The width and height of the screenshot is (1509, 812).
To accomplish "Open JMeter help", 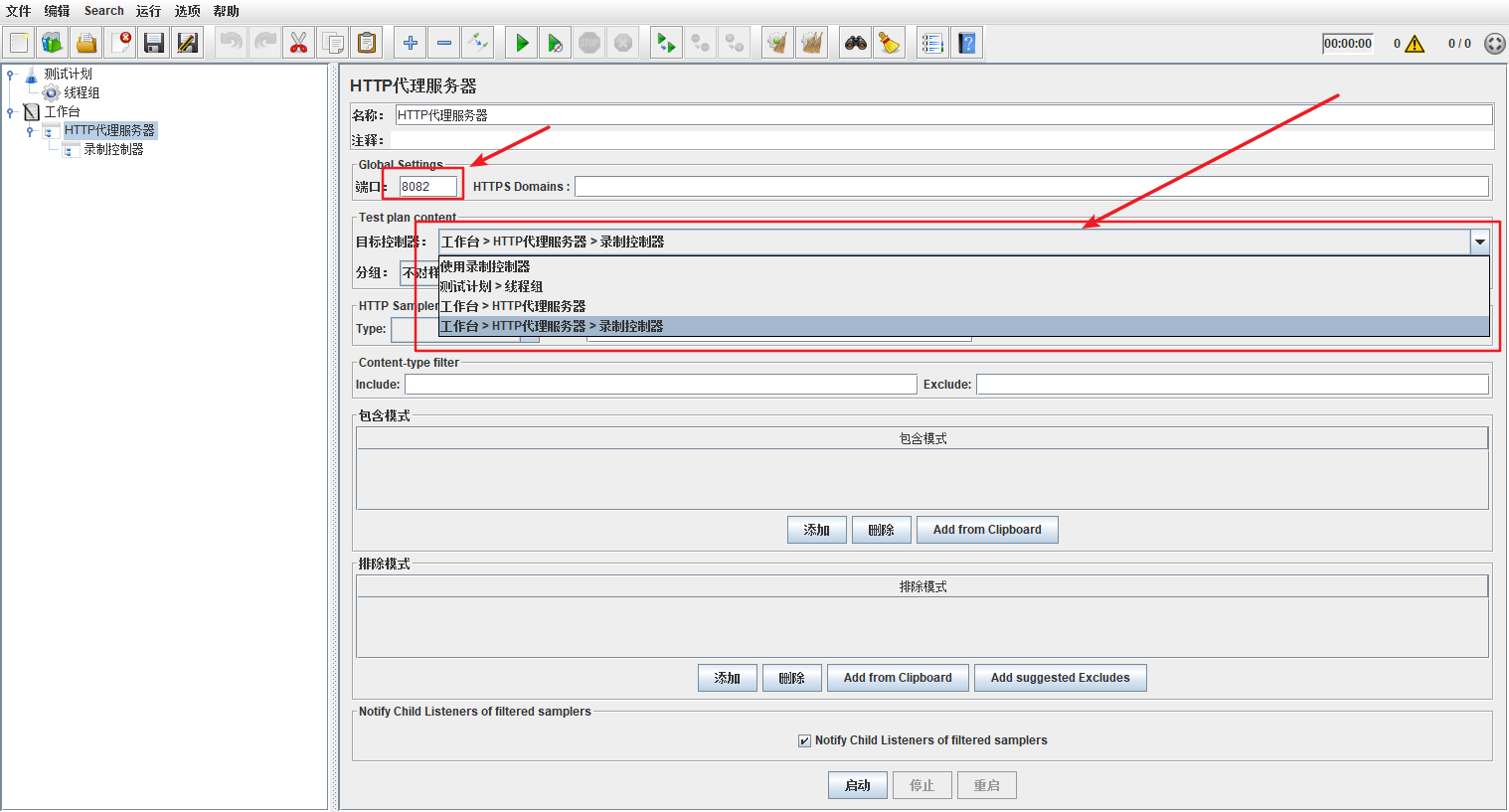I will [966, 42].
